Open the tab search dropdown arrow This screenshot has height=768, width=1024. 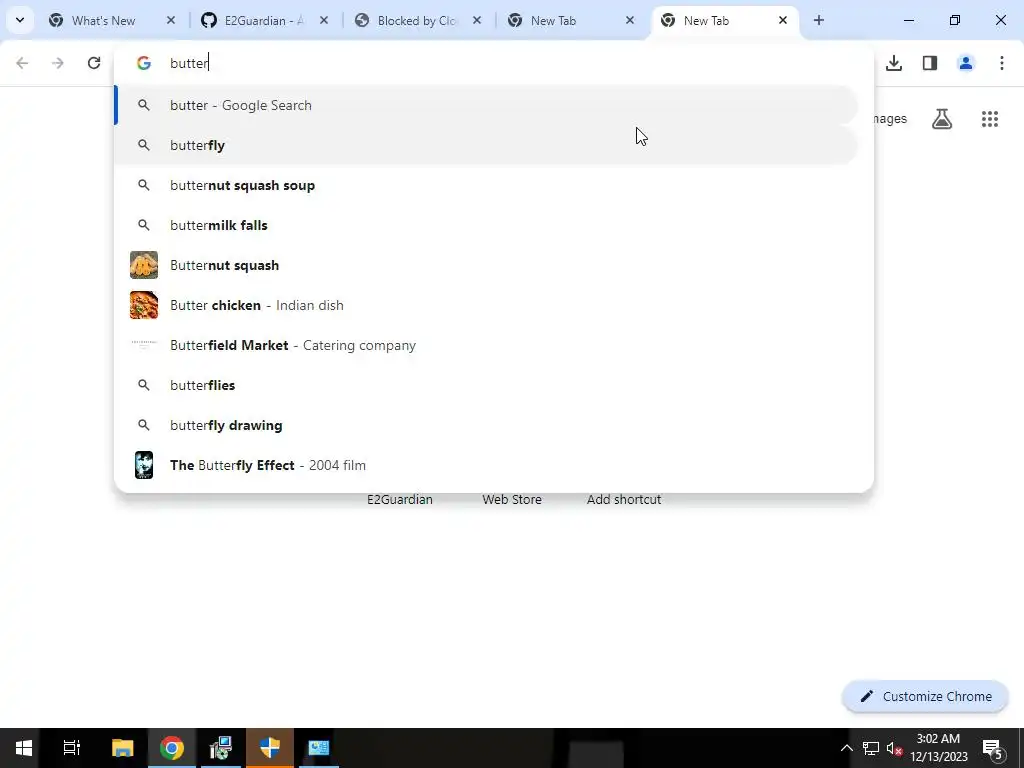[x=20, y=20]
